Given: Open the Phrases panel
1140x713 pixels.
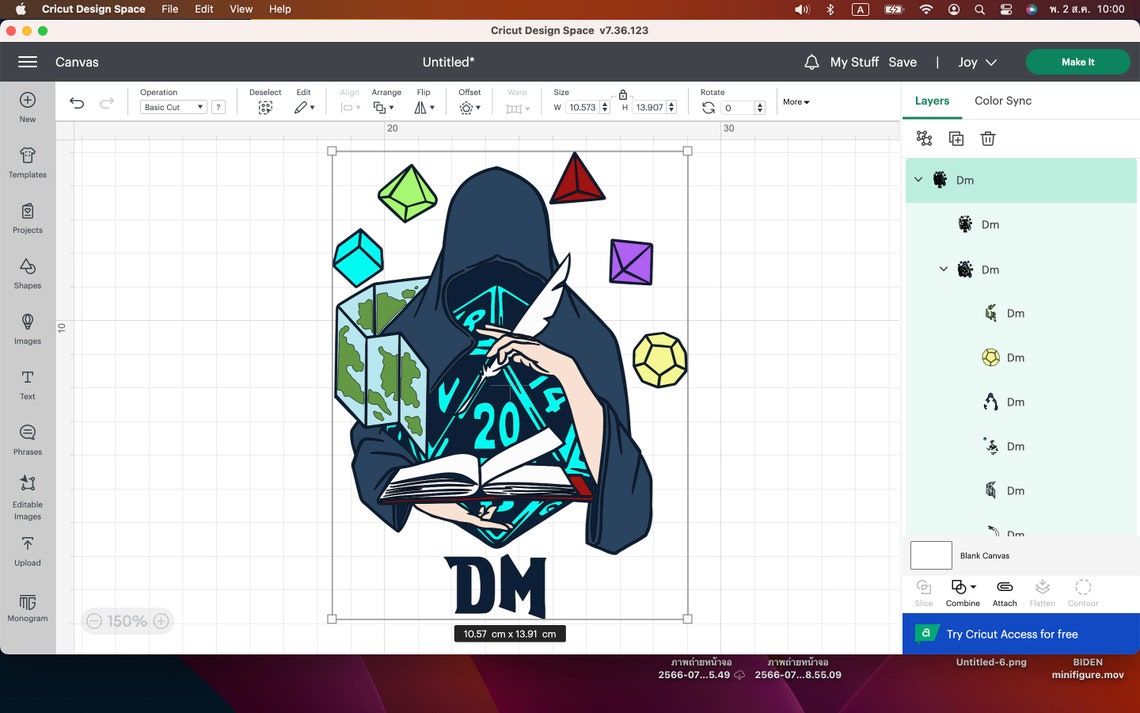Looking at the screenshot, I should click(27, 437).
